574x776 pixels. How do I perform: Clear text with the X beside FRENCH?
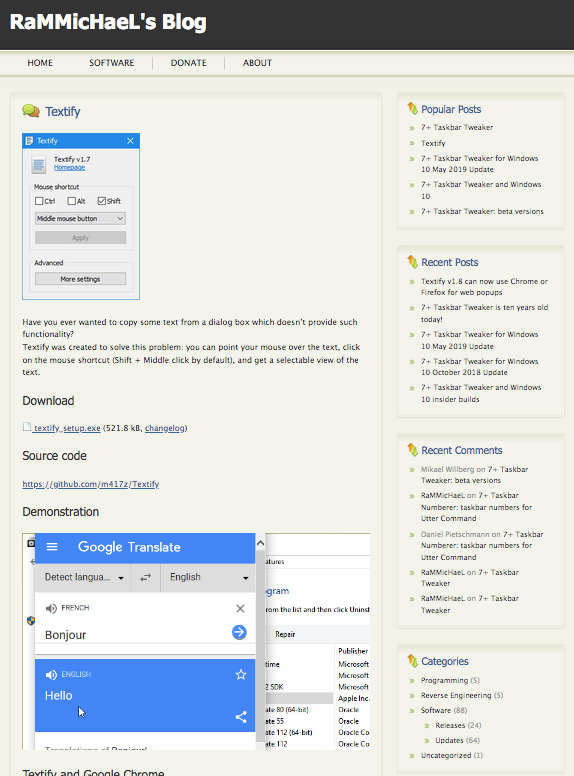pos(240,608)
